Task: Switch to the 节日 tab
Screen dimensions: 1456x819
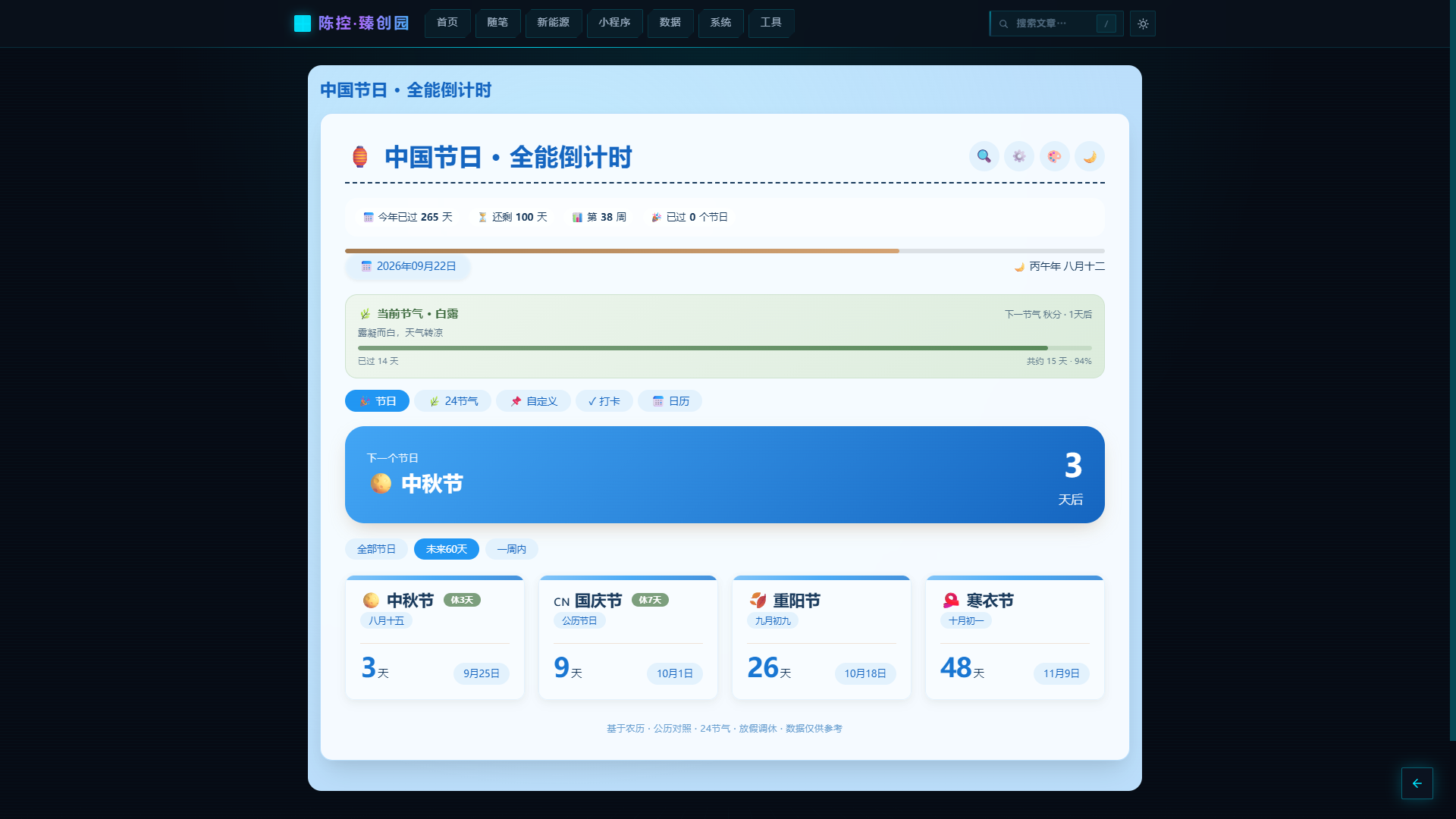Action: click(377, 401)
